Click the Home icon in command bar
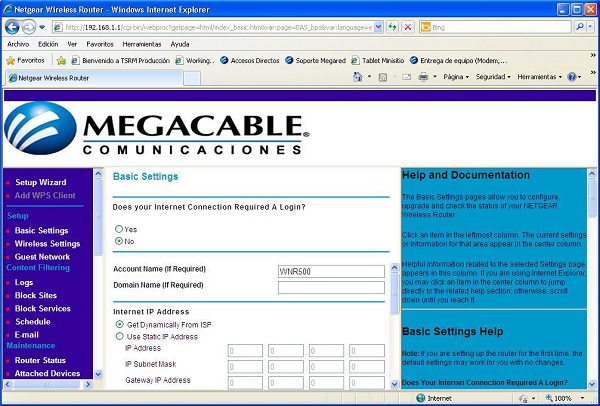Viewport: 600px width, 406px height. pyautogui.click(x=358, y=77)
